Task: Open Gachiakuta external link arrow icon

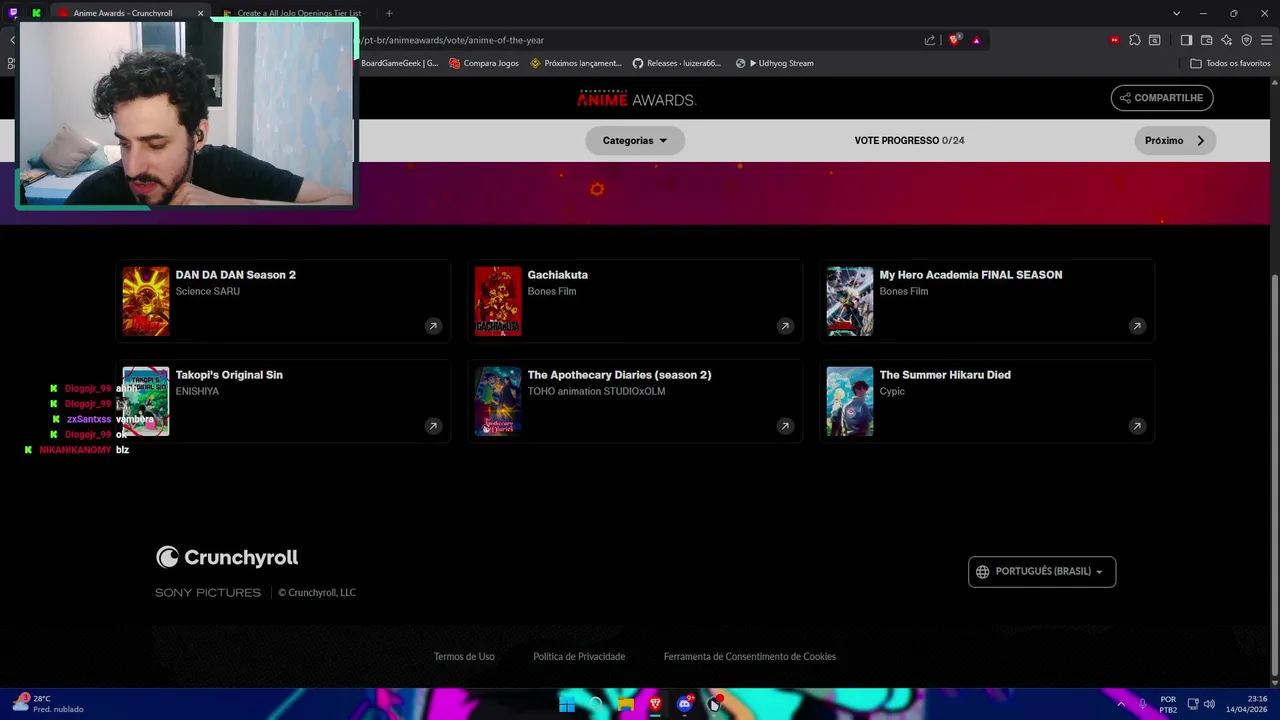Action: [785, 326]
